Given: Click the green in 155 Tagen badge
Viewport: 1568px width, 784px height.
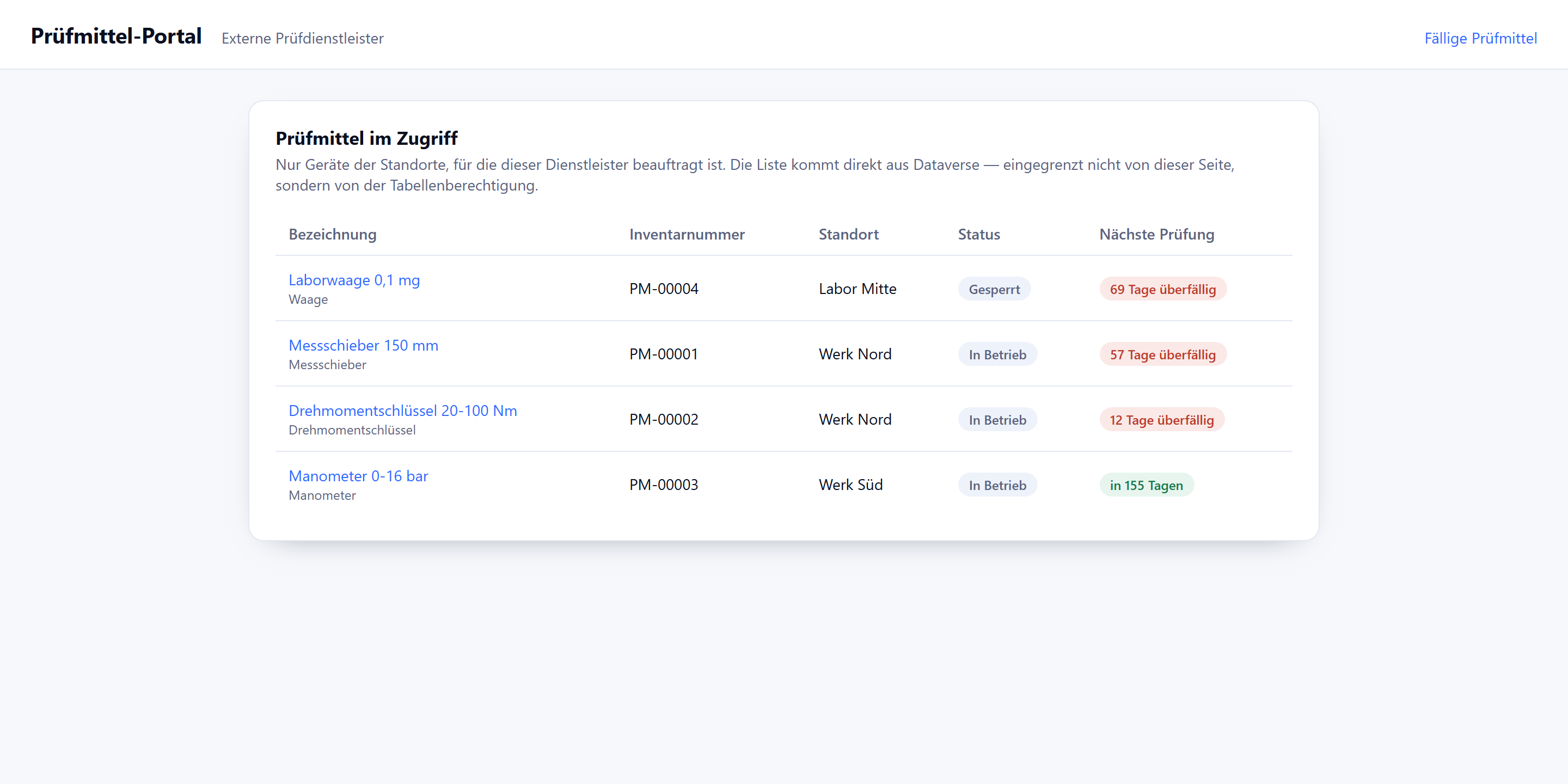Looking at the screenshot, I should (x=1146, y=485).
